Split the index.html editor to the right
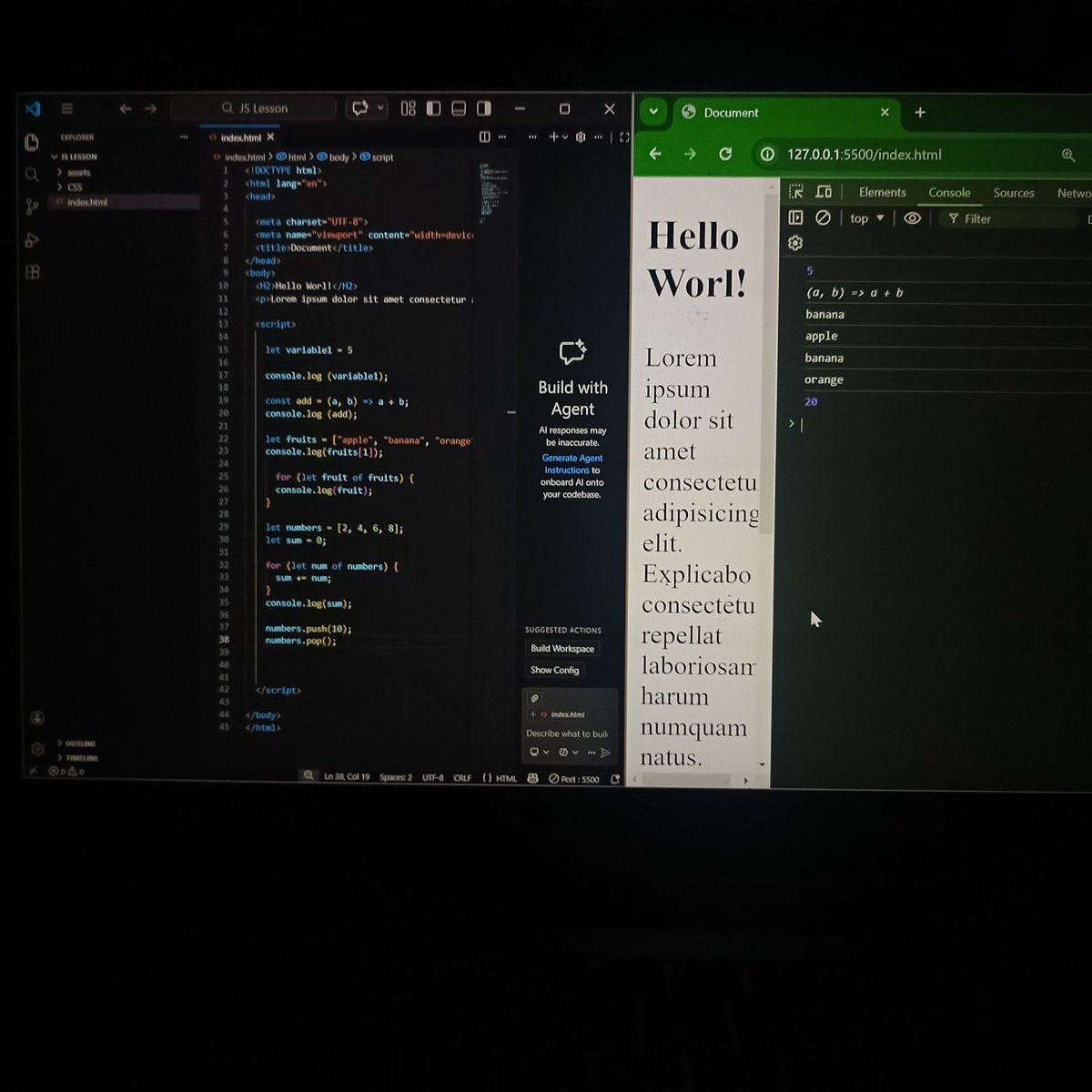This screenshot has height=1092, width=1092. (x=485, y=137)
